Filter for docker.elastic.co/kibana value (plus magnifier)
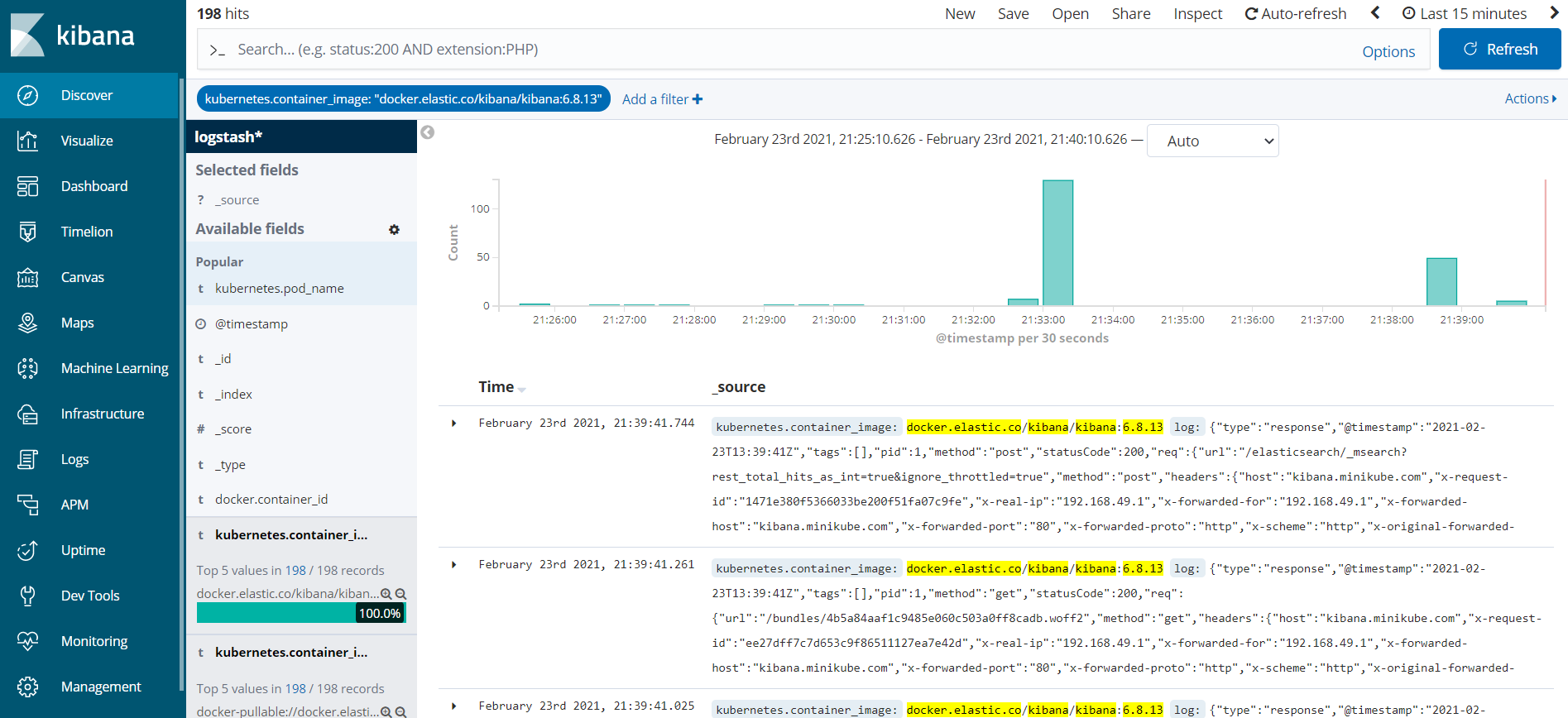 [386, 594]
